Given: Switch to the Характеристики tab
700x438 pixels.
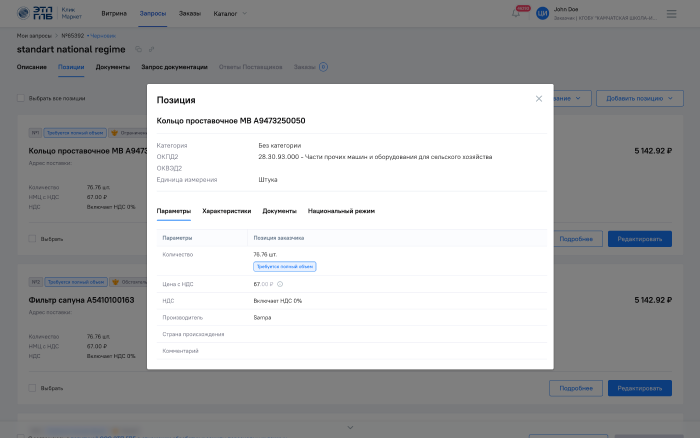Looking at the screenshot, I should click(227, 211).
